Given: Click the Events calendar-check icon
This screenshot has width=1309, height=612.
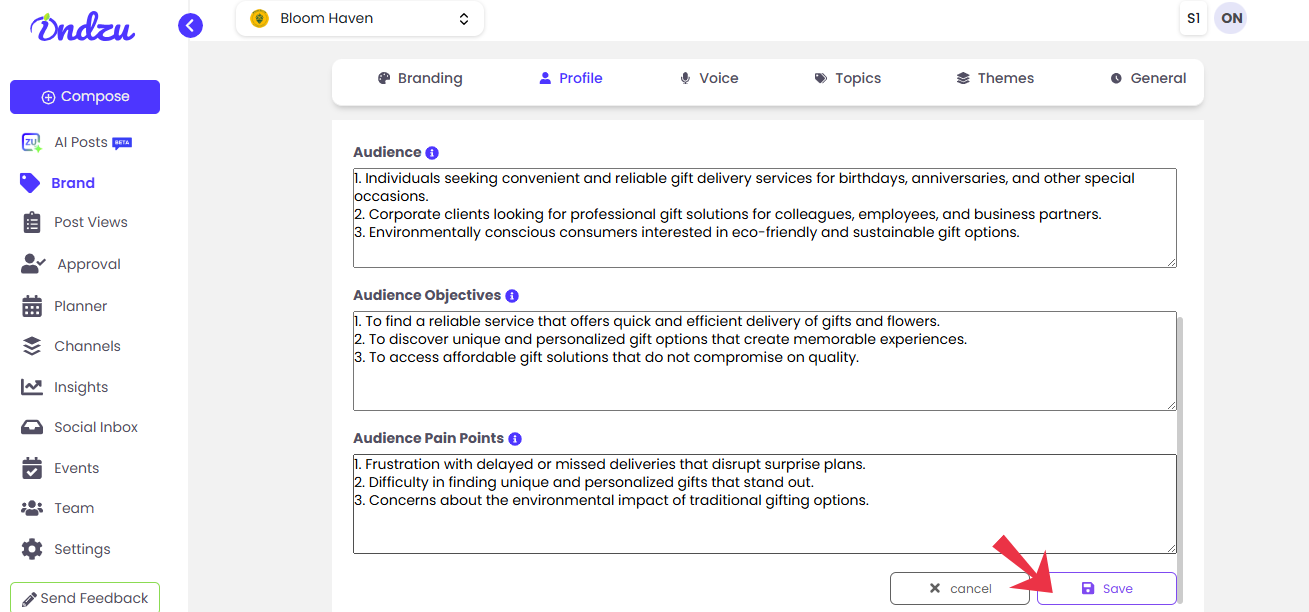Looking at the screenshot, I should pyautogui.click(x=32, y=468).
